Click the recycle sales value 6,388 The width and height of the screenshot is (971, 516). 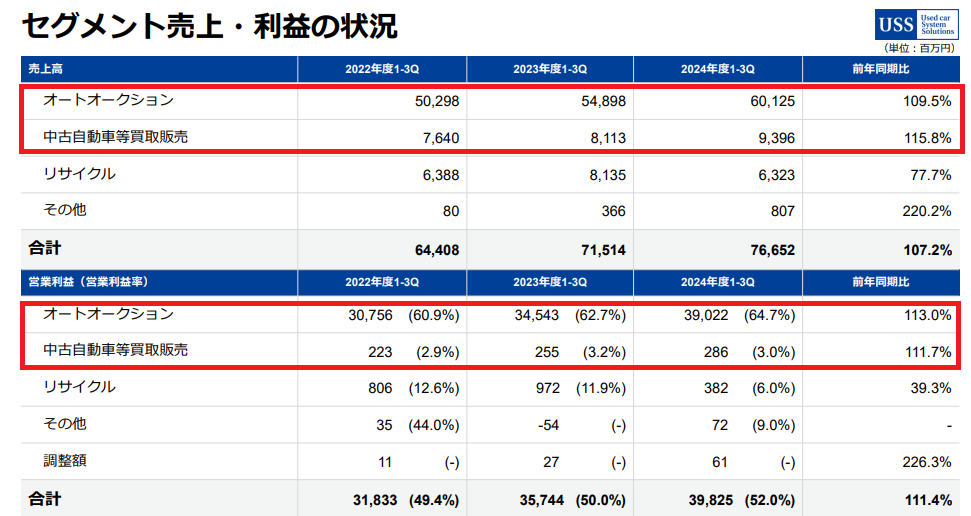441,175
